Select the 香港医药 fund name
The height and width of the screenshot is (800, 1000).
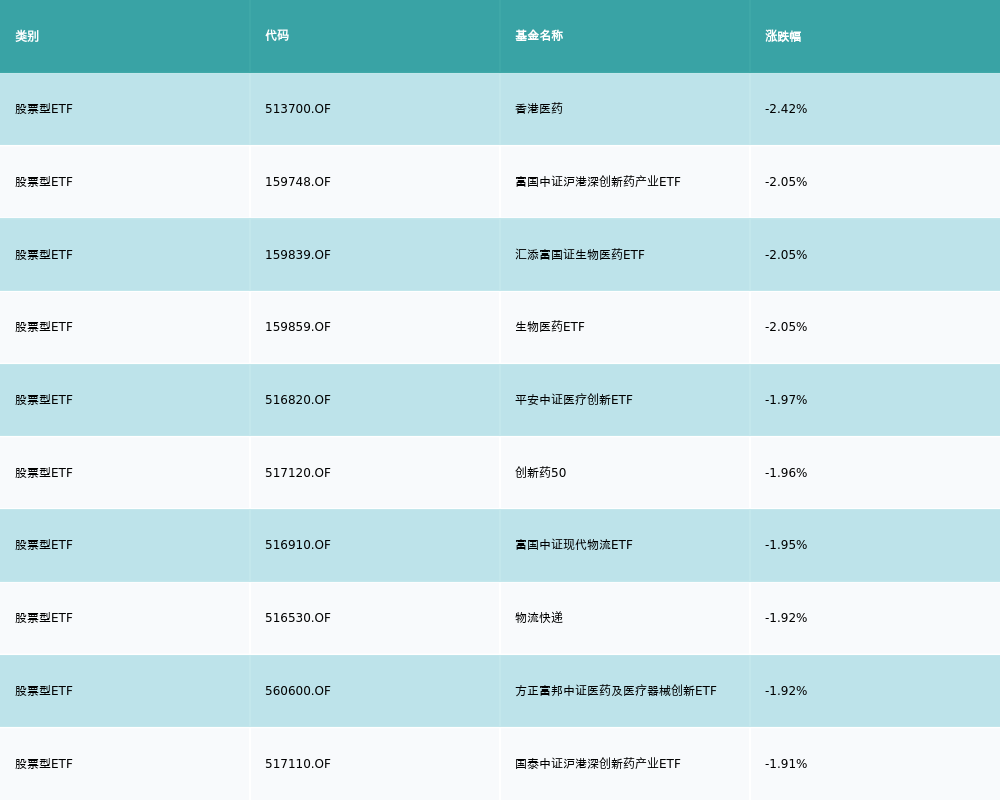pos(539,109)
